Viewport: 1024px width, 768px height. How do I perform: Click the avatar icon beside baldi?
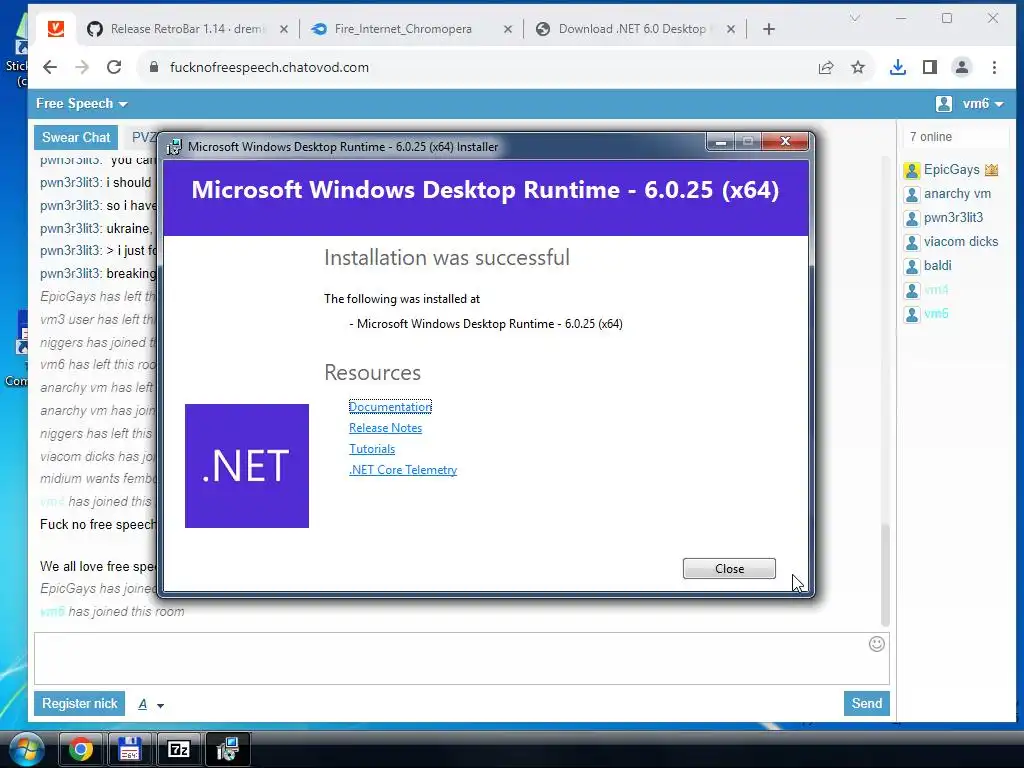[912, 266]
